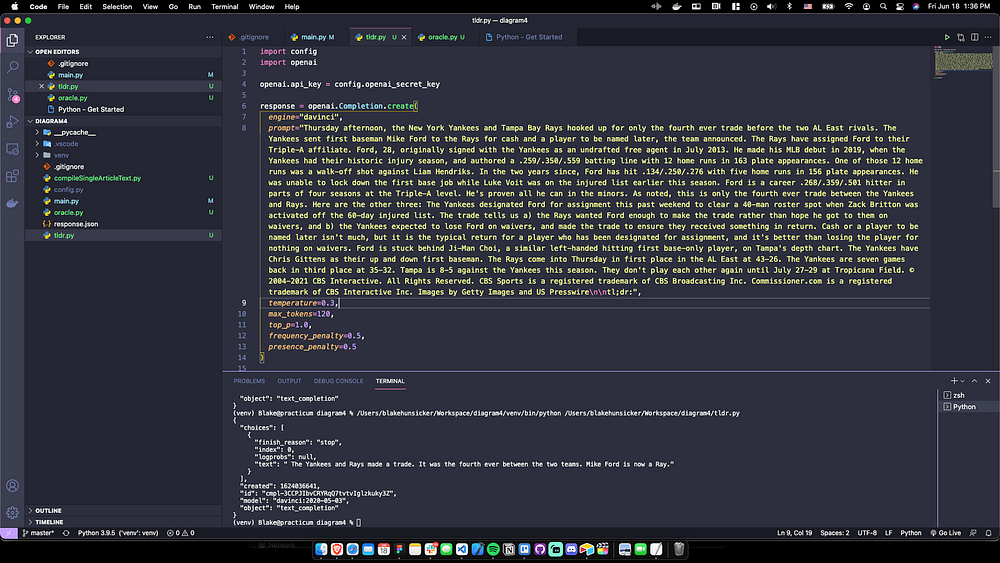
Task: Click the master branch in status bar
Action: click(x=38, y=533)
